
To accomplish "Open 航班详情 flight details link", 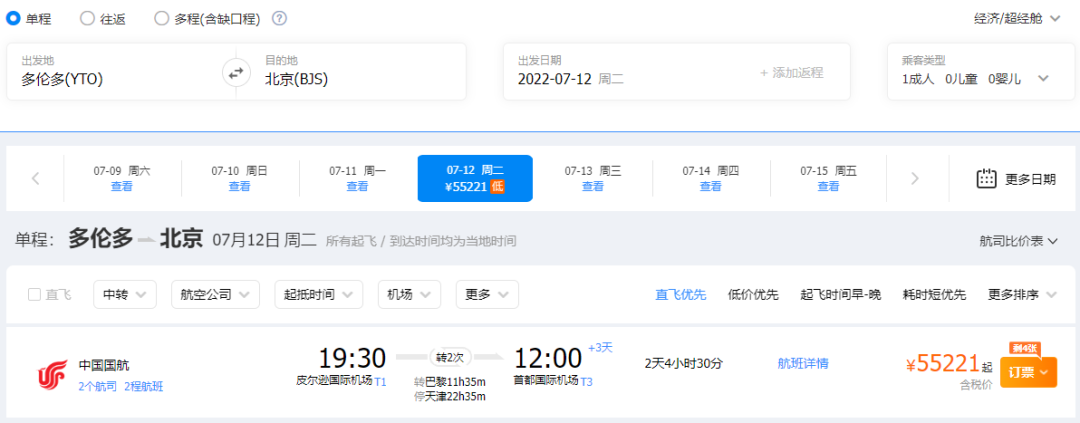I will tap(802, 364).
